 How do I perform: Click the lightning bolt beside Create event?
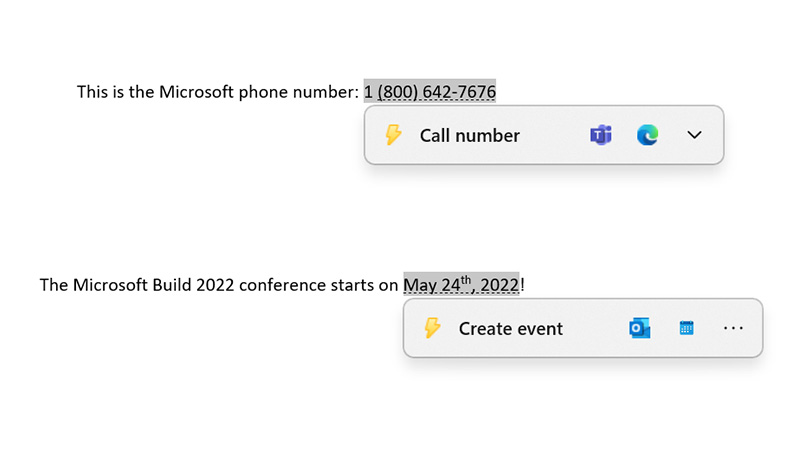[432, 328]
